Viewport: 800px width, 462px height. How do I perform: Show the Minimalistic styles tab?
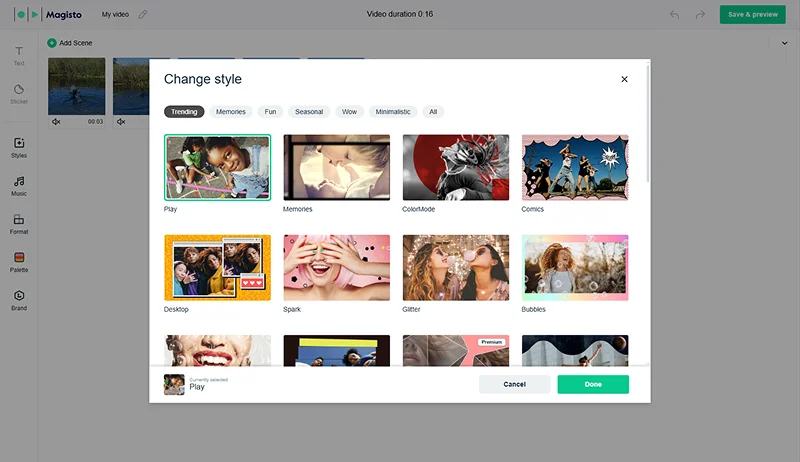(x=393, y=112)
